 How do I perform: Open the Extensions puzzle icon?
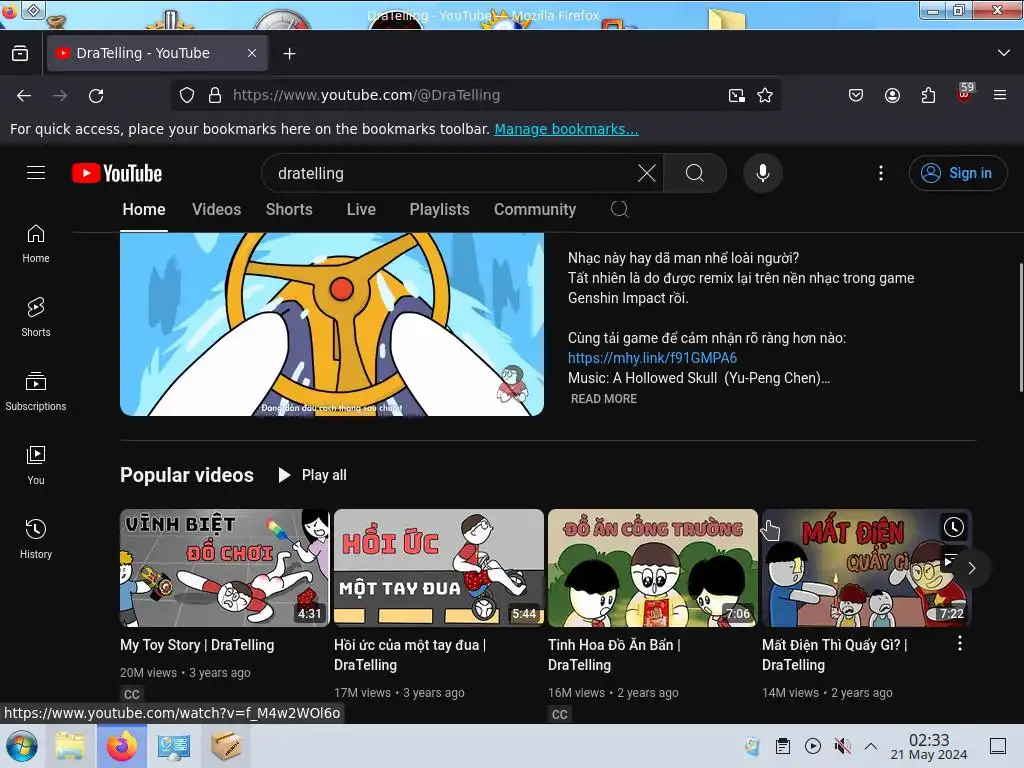pos(928,95)
